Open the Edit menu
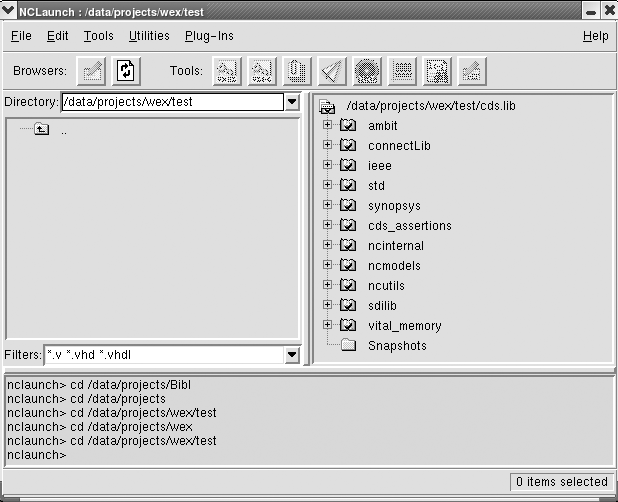 pyautogui.click(x=58, y=36)
